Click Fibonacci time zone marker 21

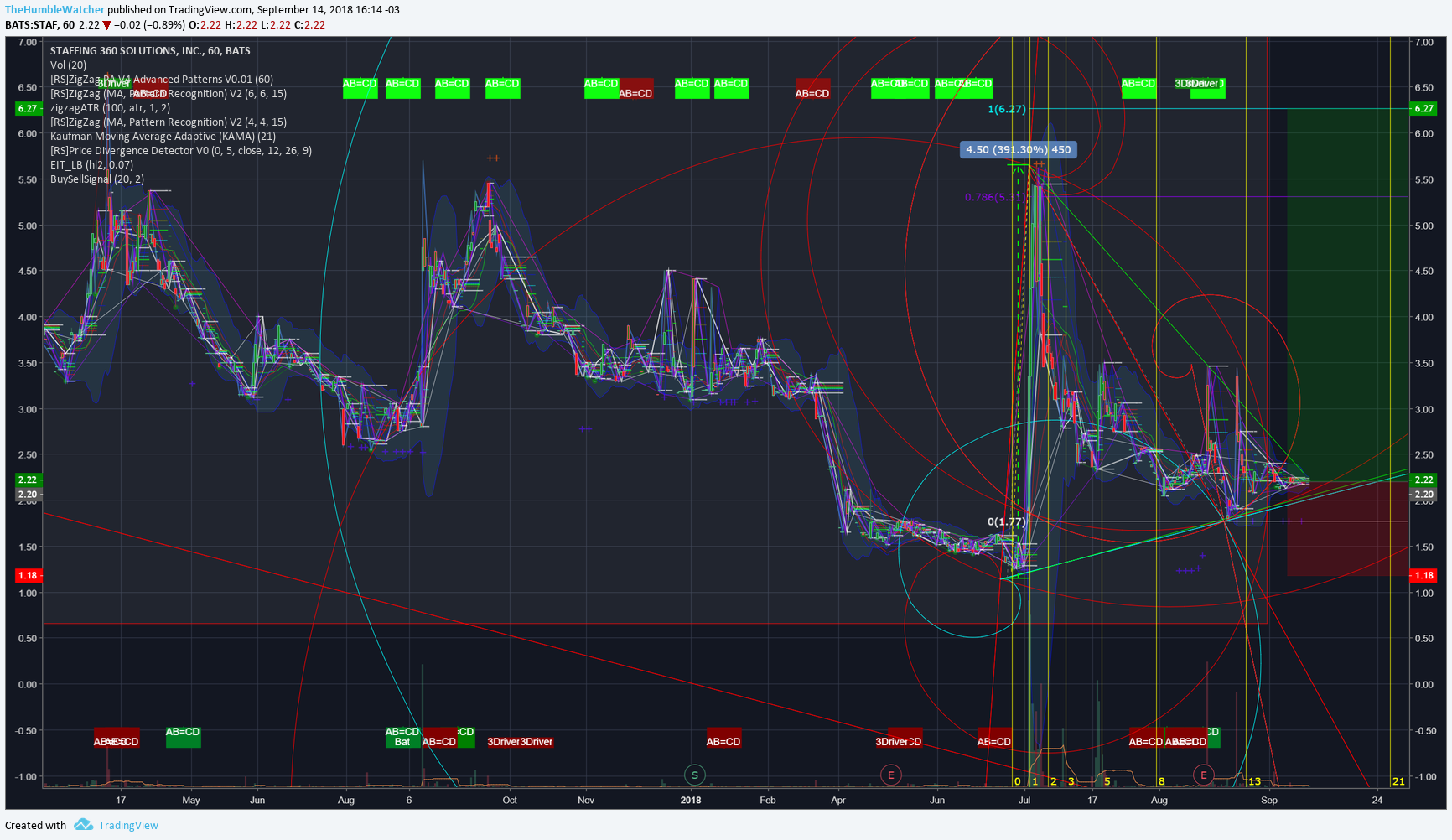(x=1398, y=781)
